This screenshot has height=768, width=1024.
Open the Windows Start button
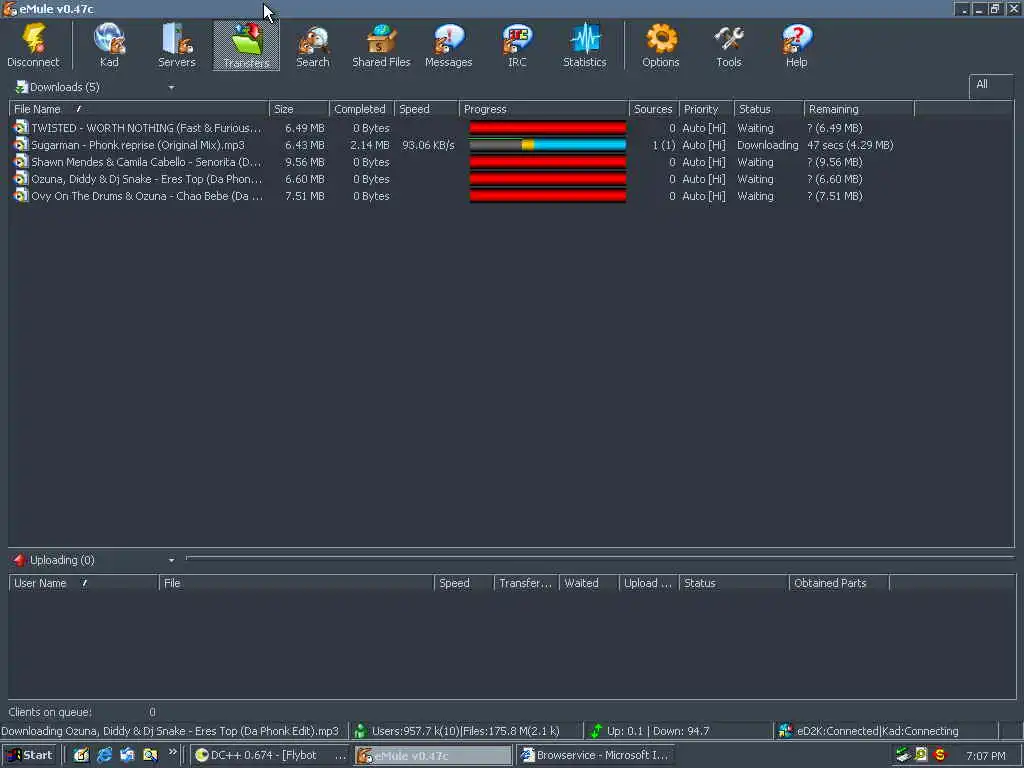click(29, 755)
